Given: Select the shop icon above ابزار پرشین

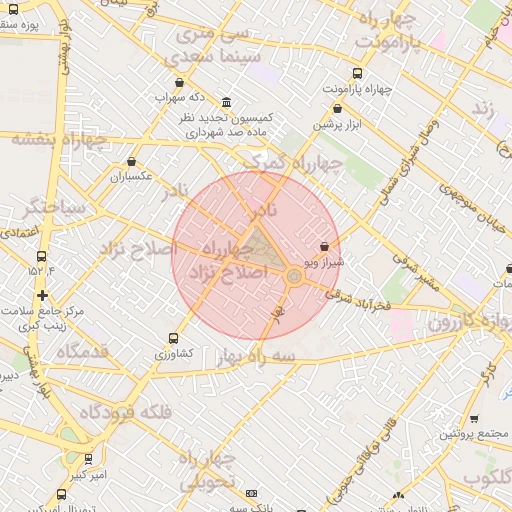Looking at the screenshot, I should click(337, 108).
